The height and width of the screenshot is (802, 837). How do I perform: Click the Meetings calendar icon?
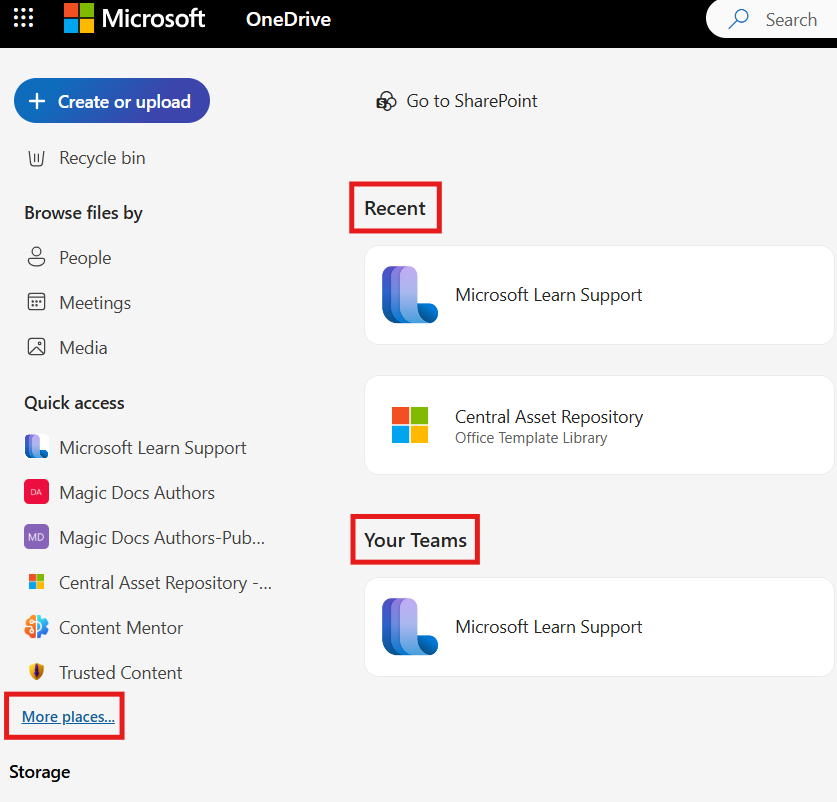click(x=36, y=302)
